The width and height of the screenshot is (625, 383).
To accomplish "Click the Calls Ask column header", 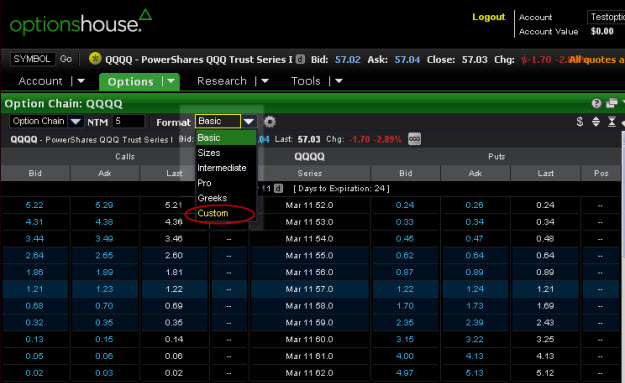I will coord(105,173).
